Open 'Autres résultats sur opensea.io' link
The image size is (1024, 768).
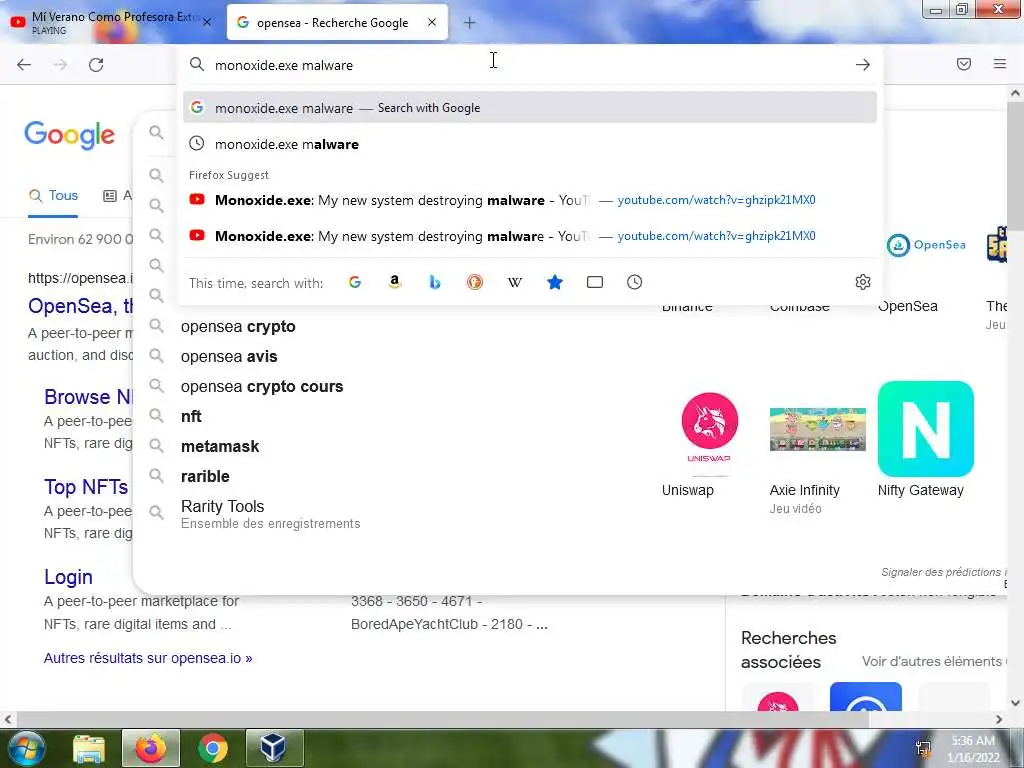click(148, 658)
